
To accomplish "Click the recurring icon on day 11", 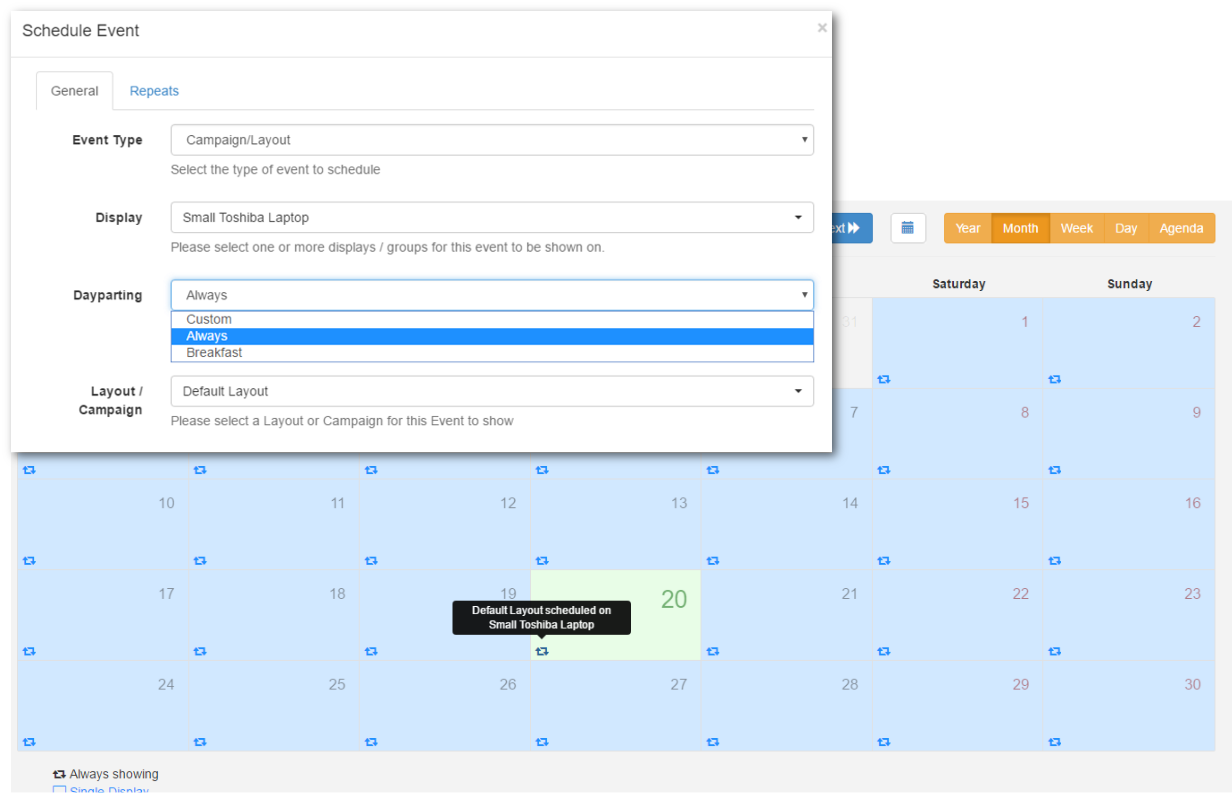I will click(200, 561).
